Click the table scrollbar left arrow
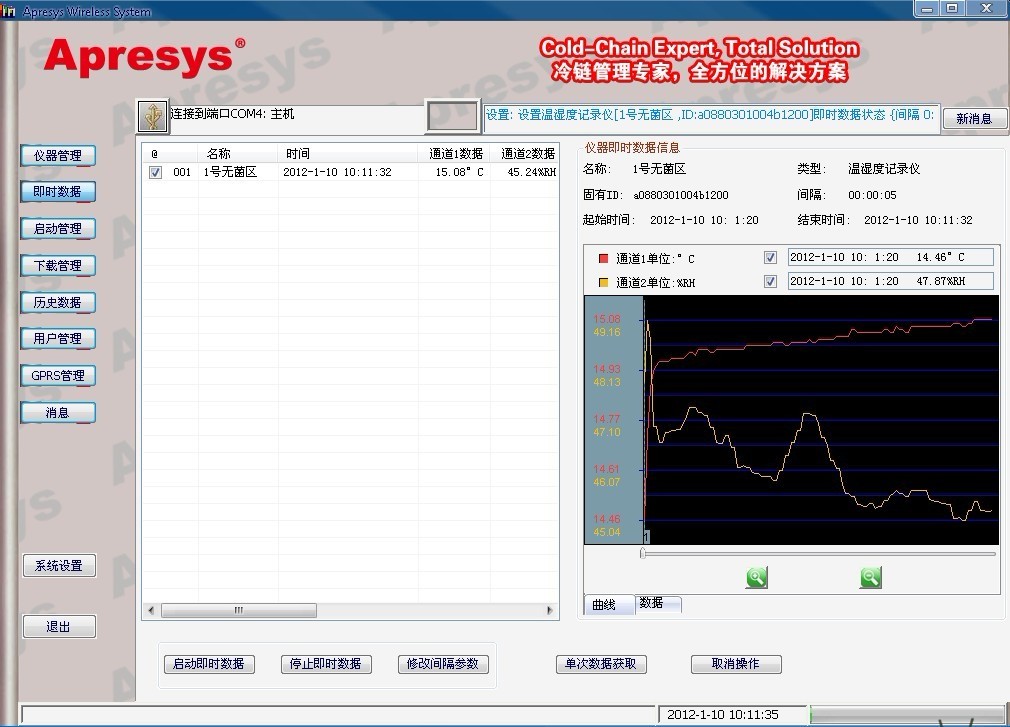This screenshot has width=1010, height=727. pyautogui.click(x=151, y=610)
